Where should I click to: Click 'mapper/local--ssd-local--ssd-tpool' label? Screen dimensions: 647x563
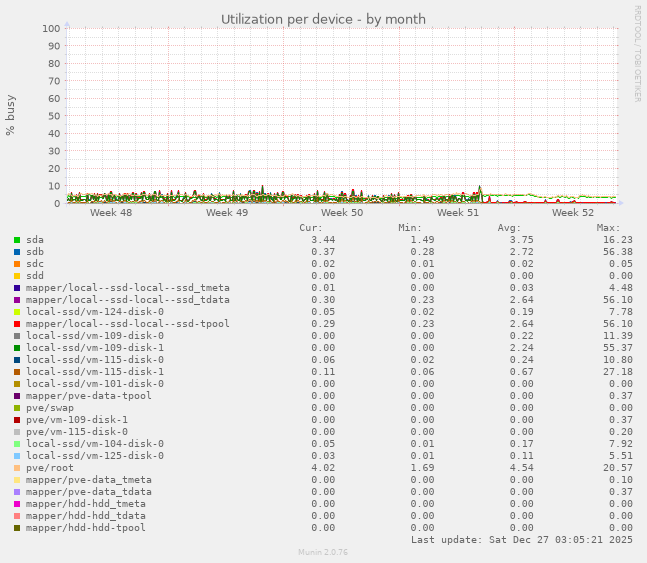coord(128,324)
